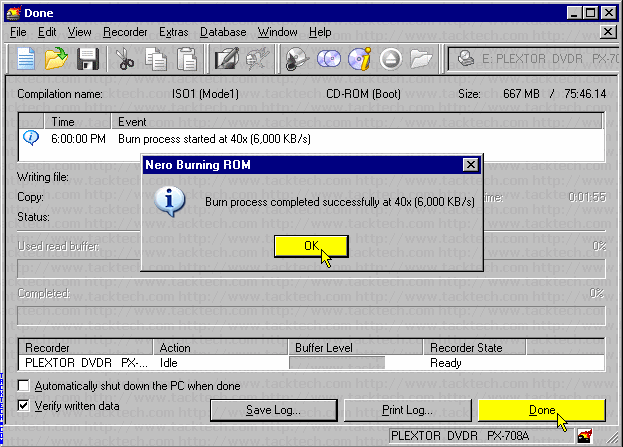Image resolution: width=623 pixels, height=447 pixels.
Task: Click the Copy CD double-disc icon
Action: pyautogui.click(x=329, y=59)
